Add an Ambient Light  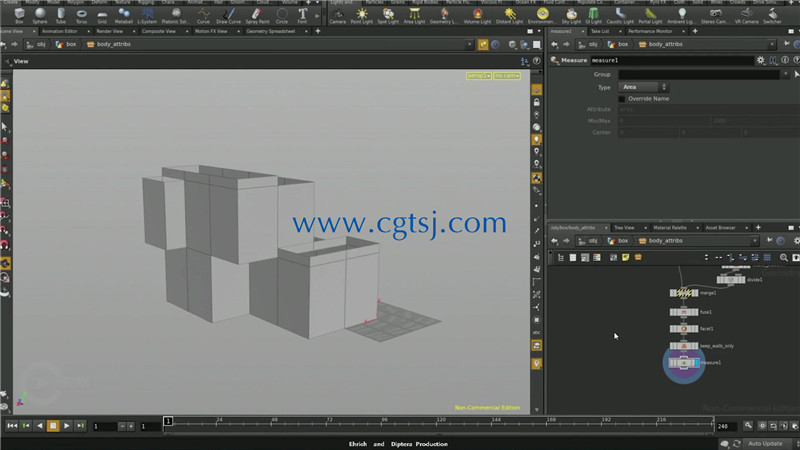(x=682, y=16)
